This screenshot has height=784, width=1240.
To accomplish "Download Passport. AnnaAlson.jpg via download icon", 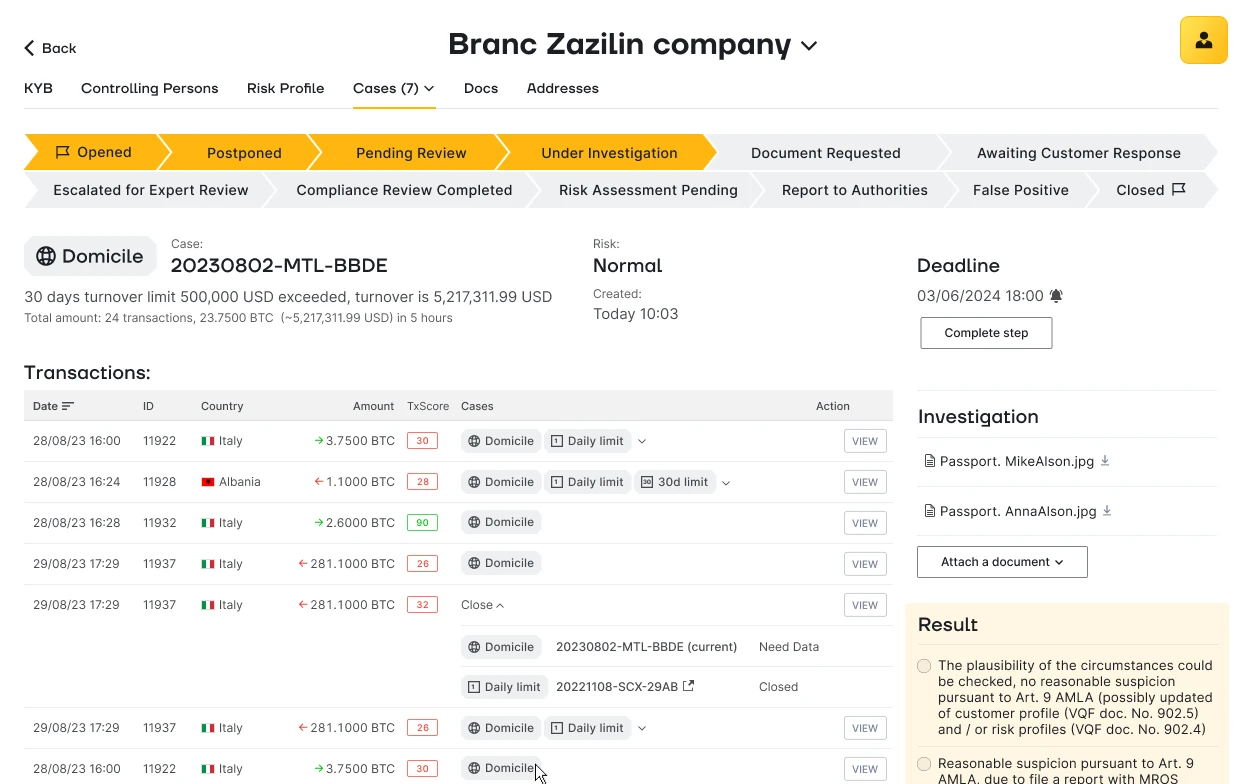I will click(x=1107, y=511).
